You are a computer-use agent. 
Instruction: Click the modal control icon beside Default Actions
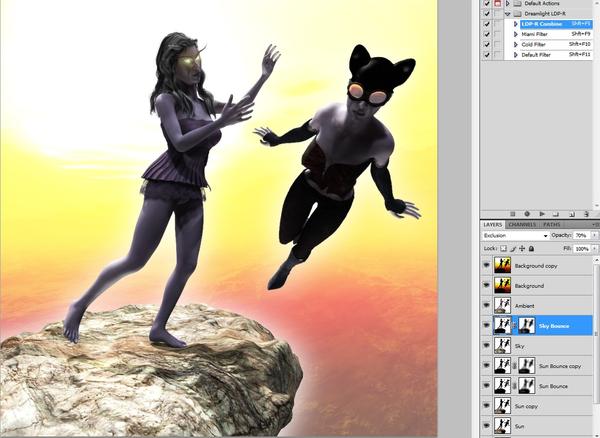click(497, 3)
